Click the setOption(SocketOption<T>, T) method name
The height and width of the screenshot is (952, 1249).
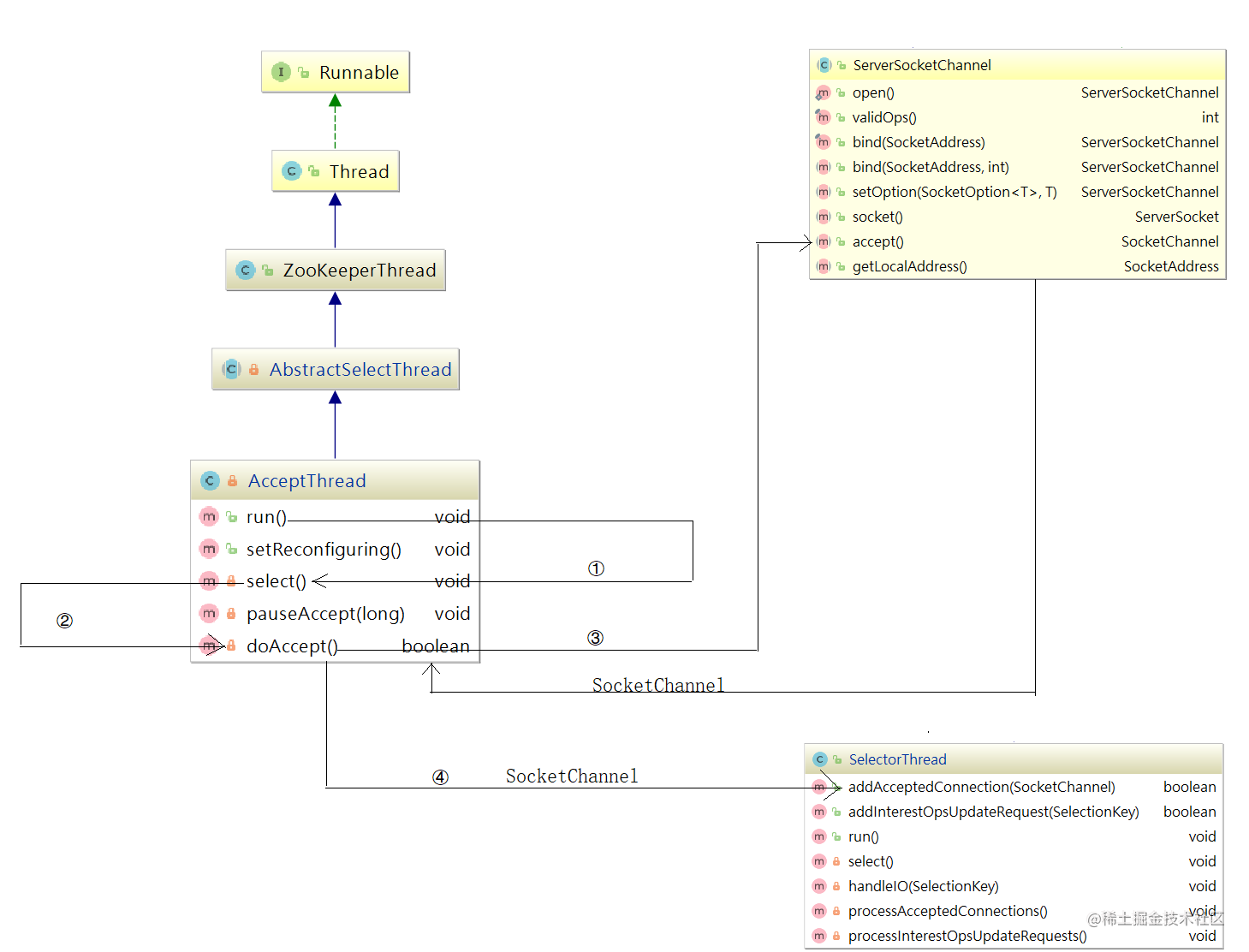click(955, 192)
